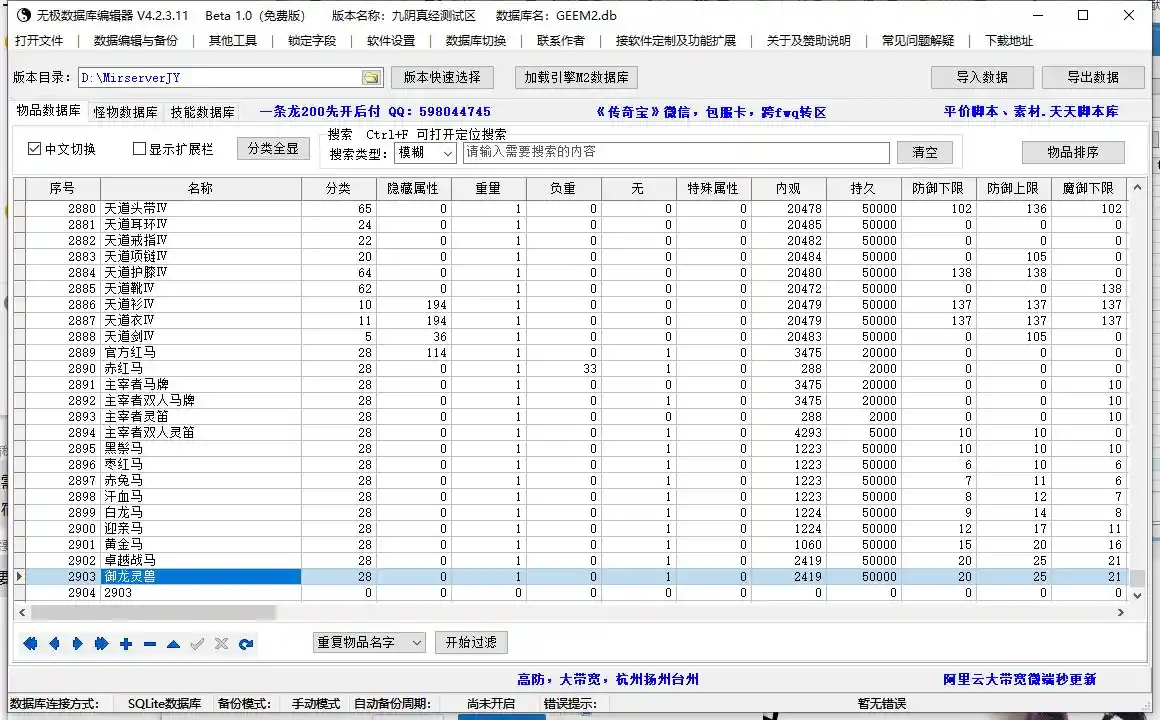Click 加载引擎M2数据库 button
This screenshot has width=1160, height=720.
(576, 77)
